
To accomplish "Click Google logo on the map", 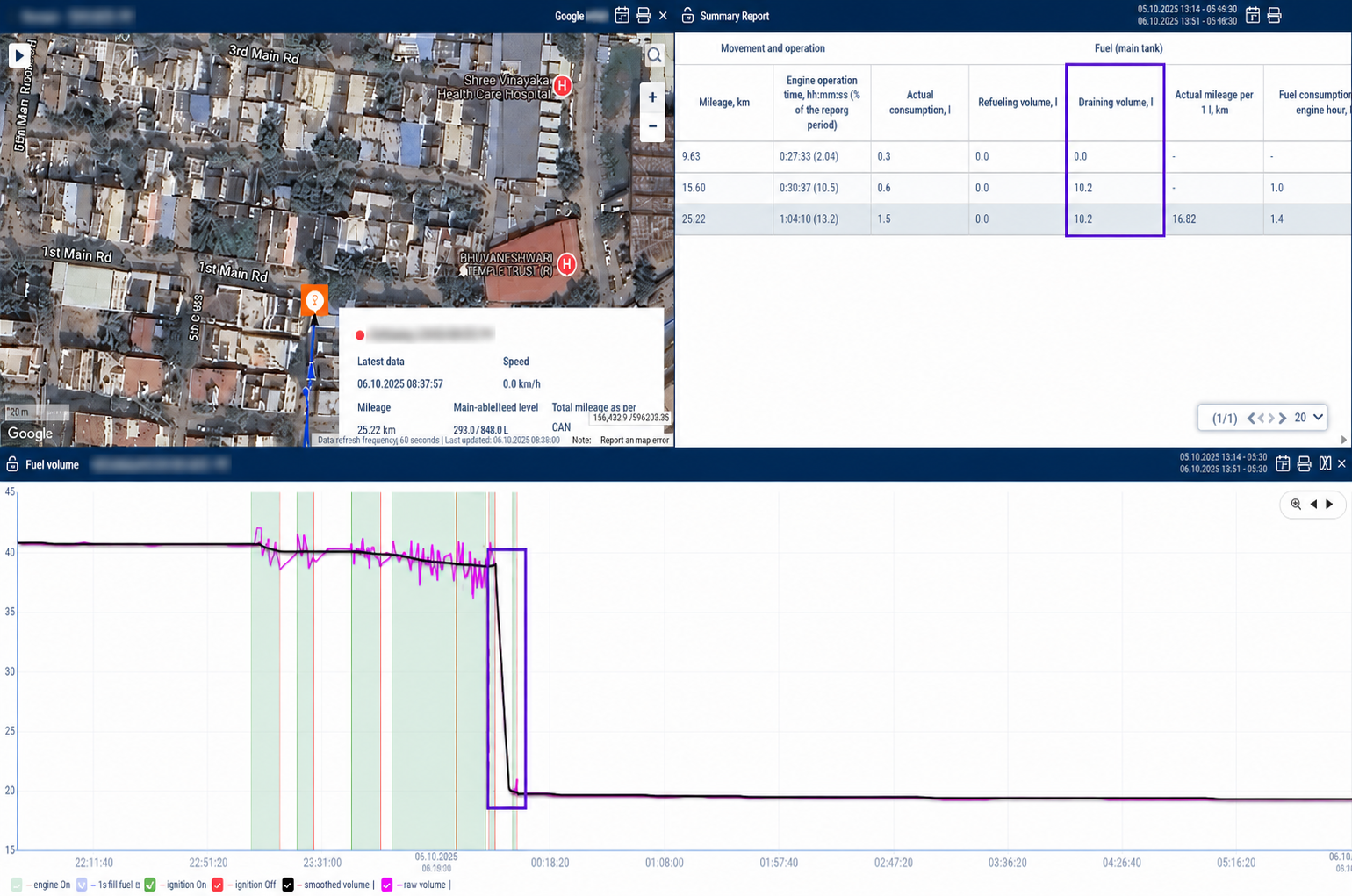I will [30, 434].
